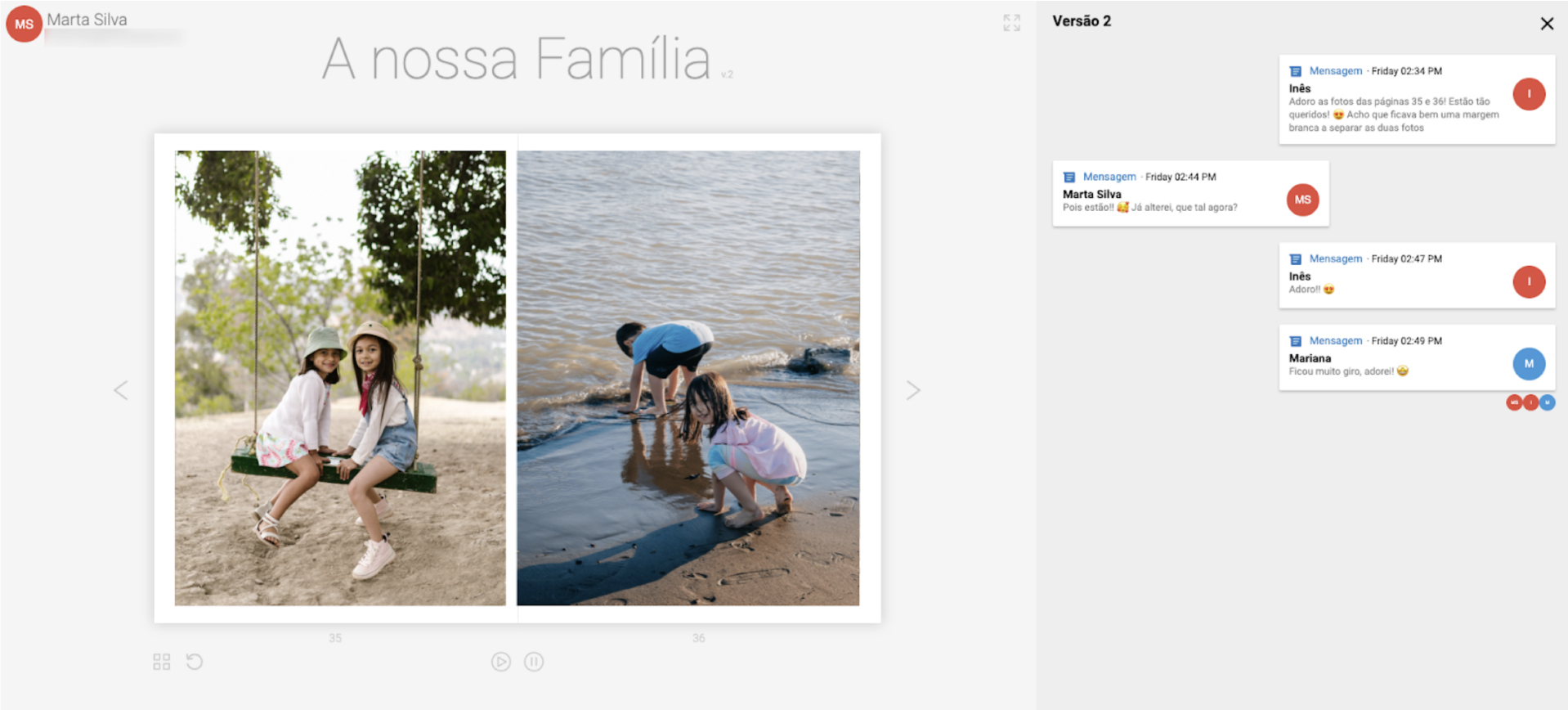
Task: Click the small MS viewer avatar below messages
Action: [x=1514, y=402]
